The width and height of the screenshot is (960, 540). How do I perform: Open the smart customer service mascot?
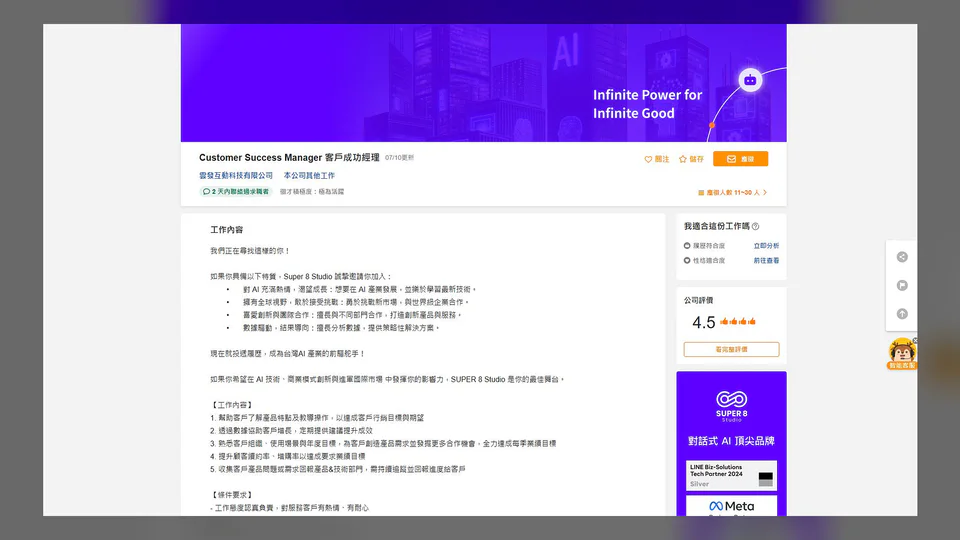pyautogui.click(x=902, y=354)
